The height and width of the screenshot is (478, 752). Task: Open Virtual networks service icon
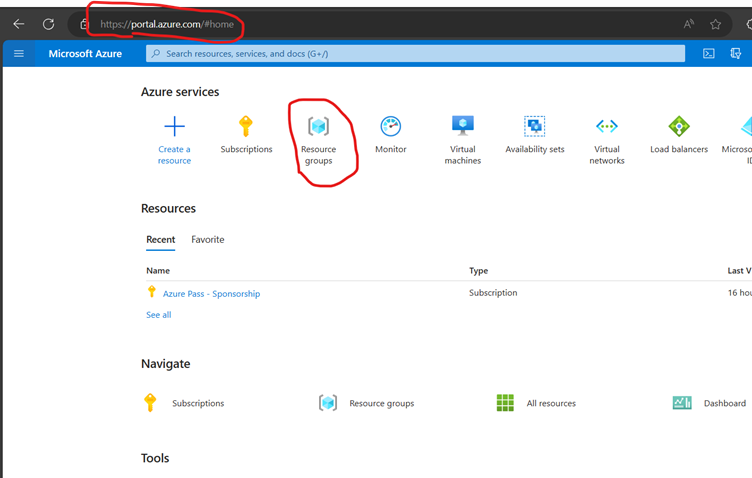click(607, 127)
